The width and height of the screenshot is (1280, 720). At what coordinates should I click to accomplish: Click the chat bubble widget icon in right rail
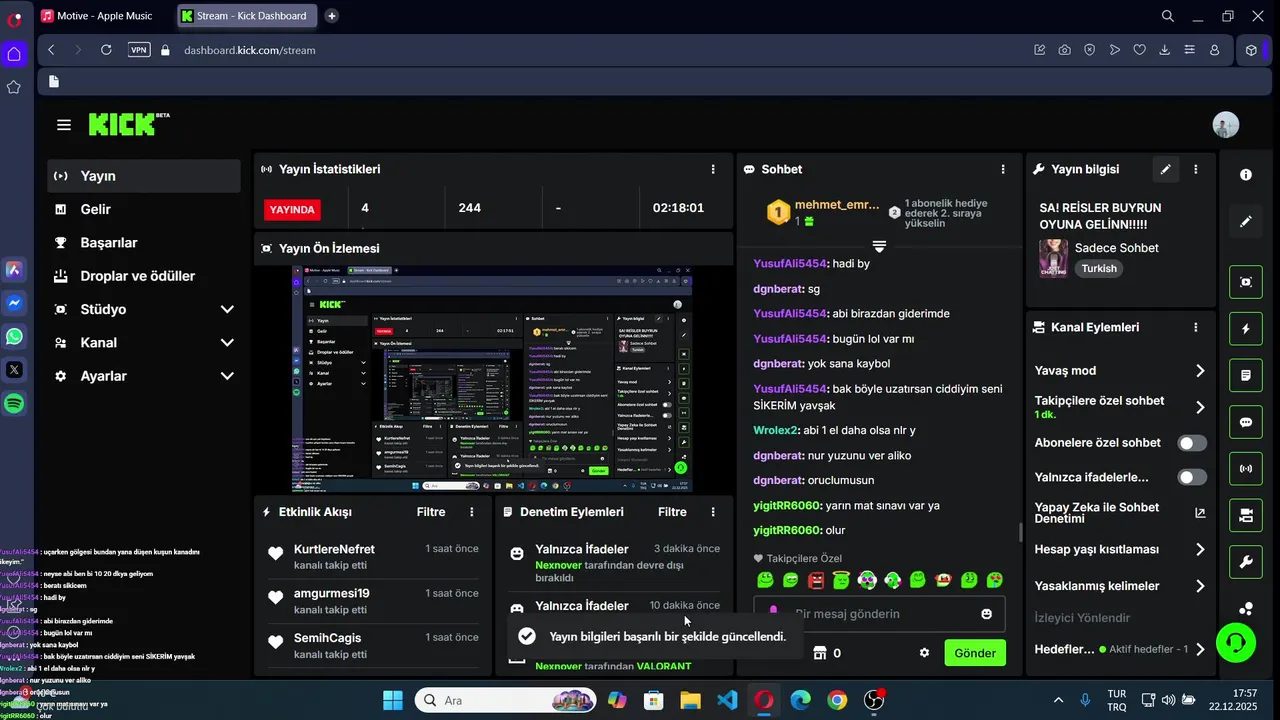[1246, 422]
